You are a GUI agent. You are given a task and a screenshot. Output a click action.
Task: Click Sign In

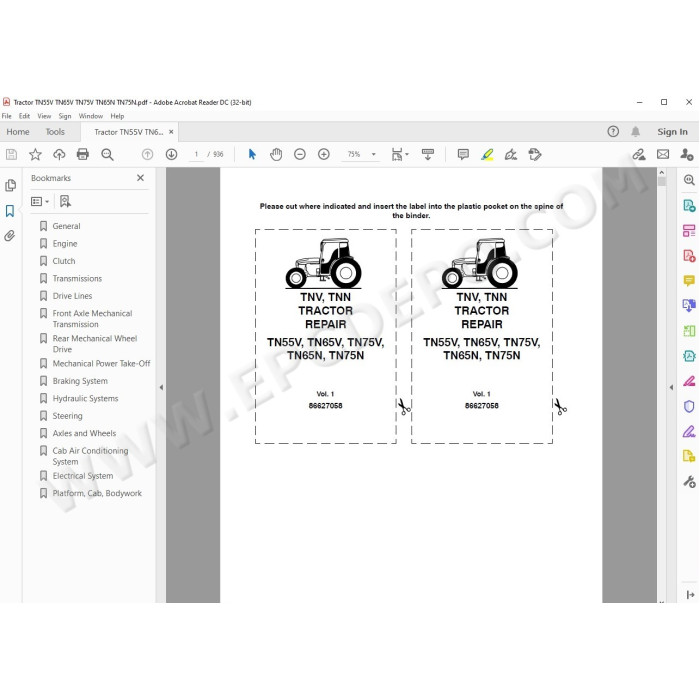click(x=672, y=132)
